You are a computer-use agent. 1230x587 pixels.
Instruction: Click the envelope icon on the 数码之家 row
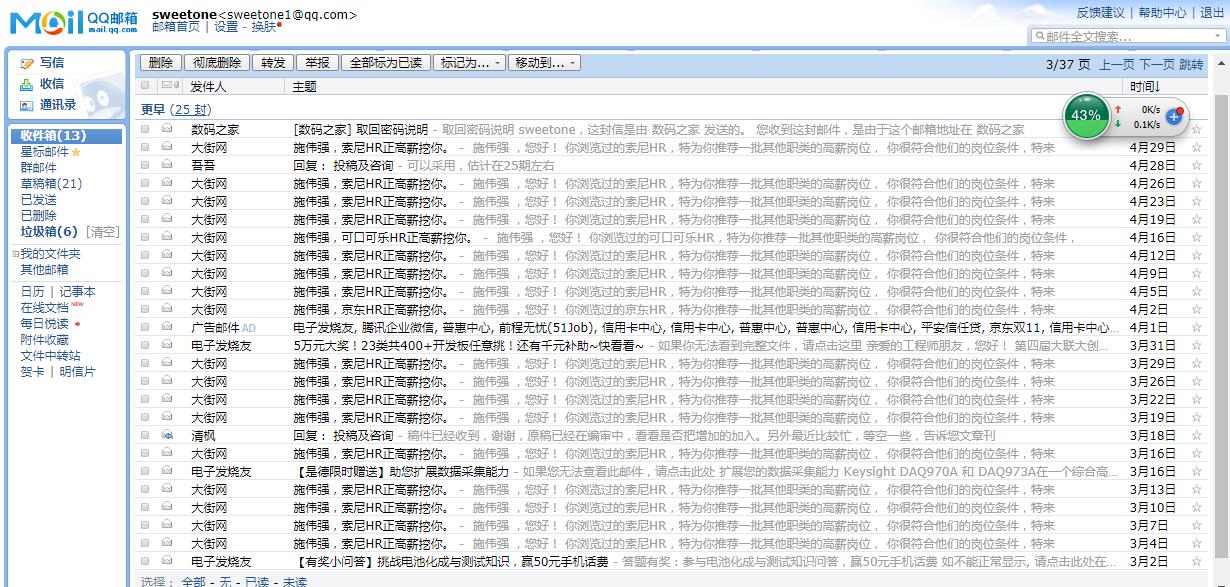click(167, 129)
